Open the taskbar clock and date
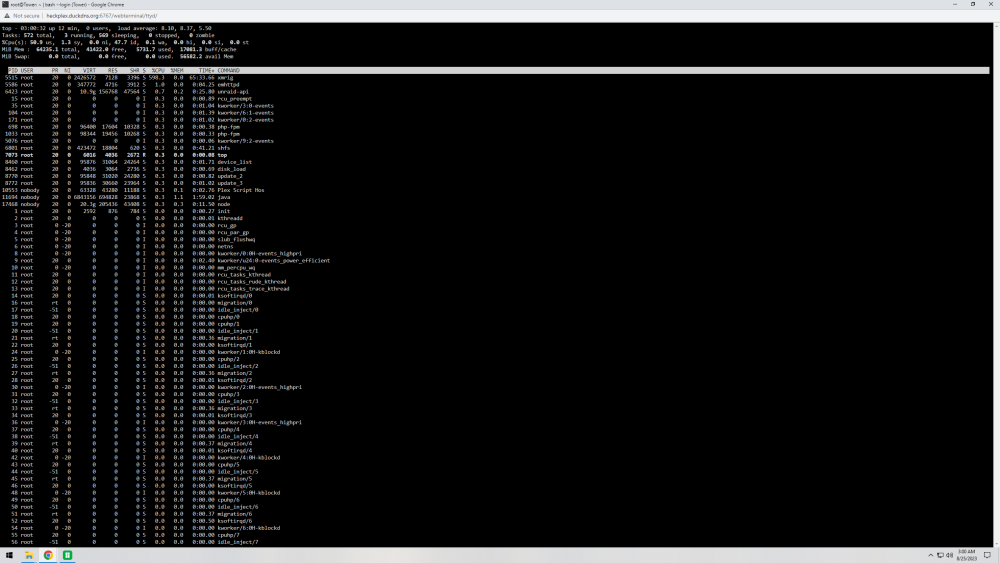Viewport: 1000px width, 563px height. (967, 555)
